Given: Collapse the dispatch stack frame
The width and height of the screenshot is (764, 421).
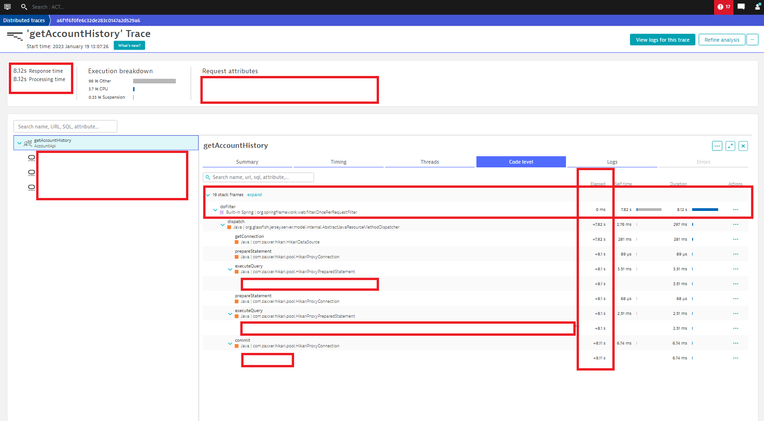Looking at the screenshot, I should coord(222,225).
